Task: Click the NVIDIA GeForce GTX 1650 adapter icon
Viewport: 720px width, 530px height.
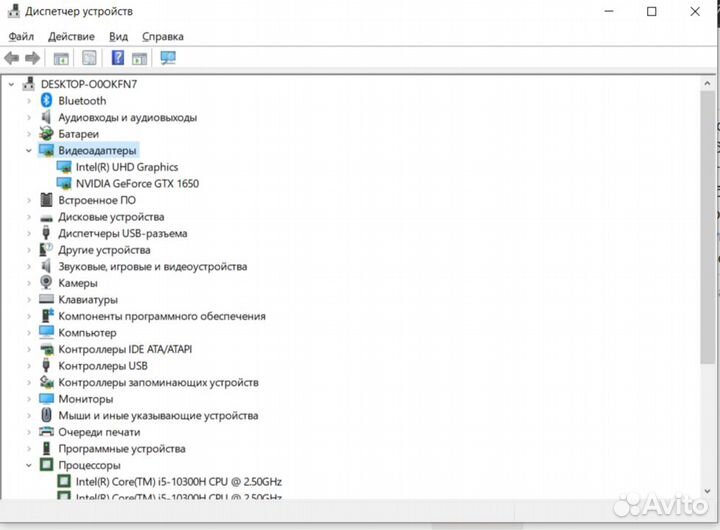Action: point(65,184)
